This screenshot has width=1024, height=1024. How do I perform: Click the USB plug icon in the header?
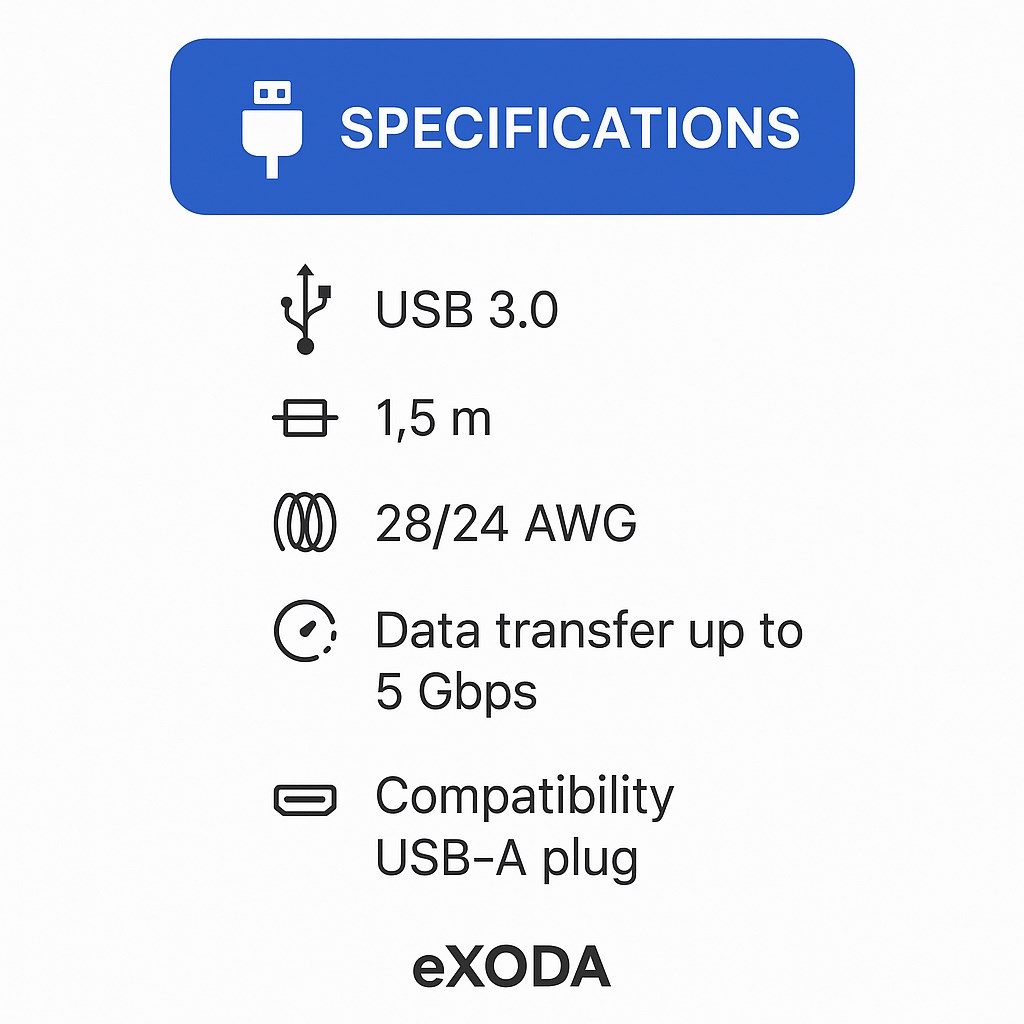(x=272, y=129)
